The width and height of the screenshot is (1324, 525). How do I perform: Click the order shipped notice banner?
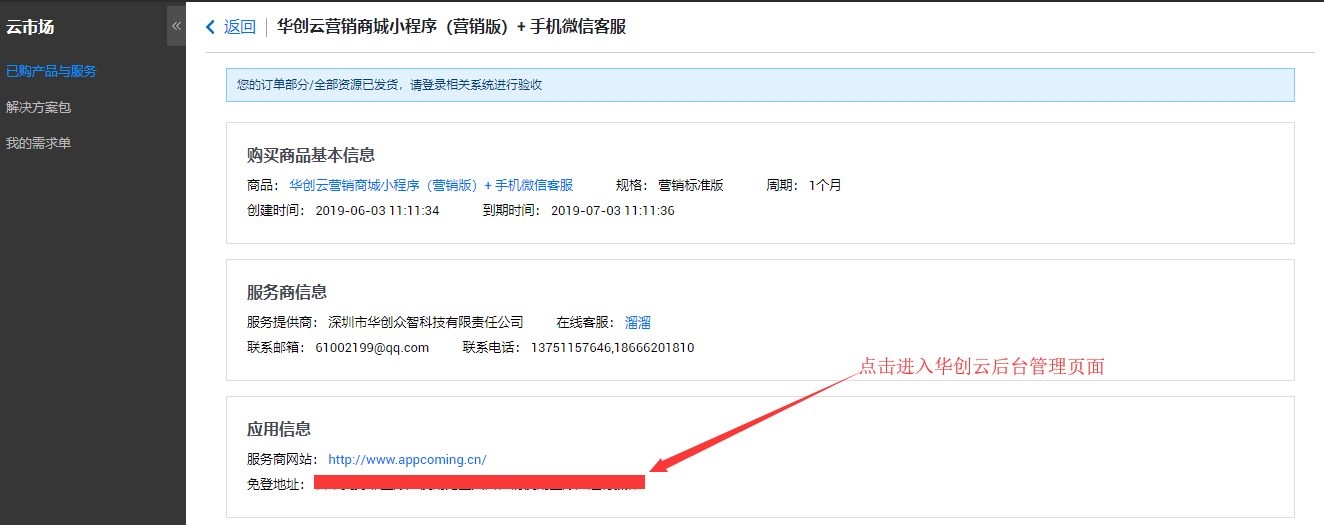click(x=760, y=85)
